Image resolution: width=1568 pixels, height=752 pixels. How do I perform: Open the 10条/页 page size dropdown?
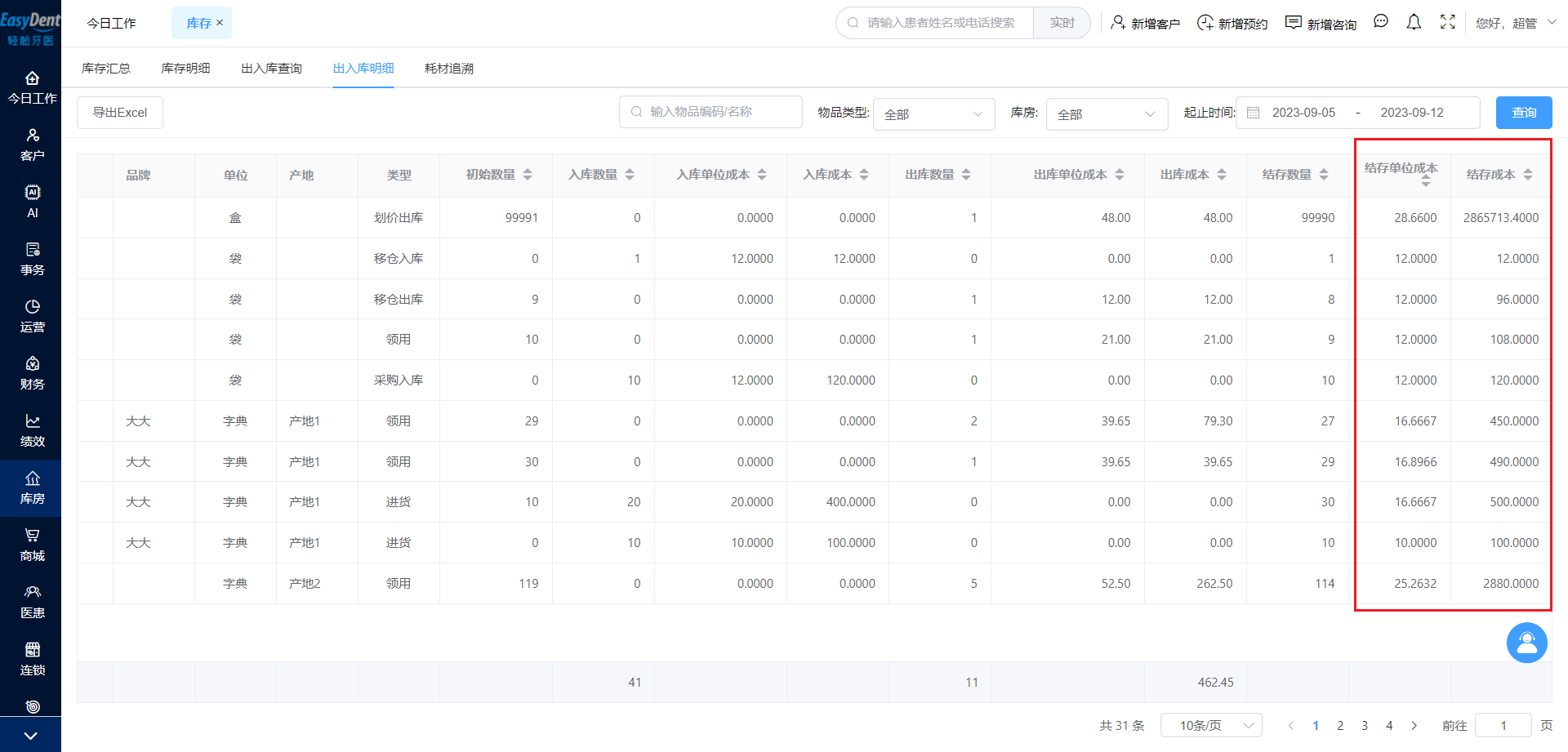click(1211, 725)
